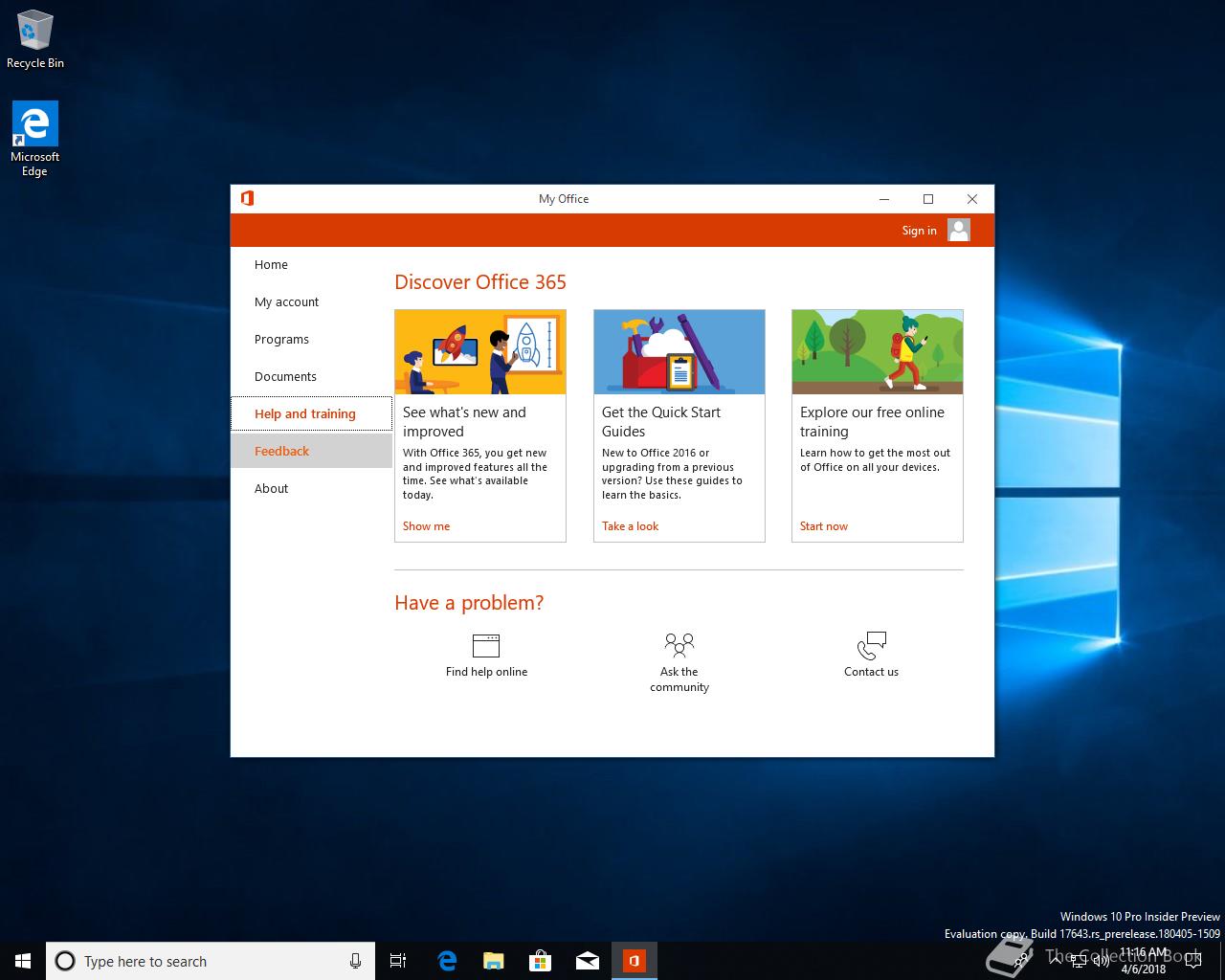This screenshot has width=1225, height=980.
Task: Click the microphone icon in search box
Action: 355,961
